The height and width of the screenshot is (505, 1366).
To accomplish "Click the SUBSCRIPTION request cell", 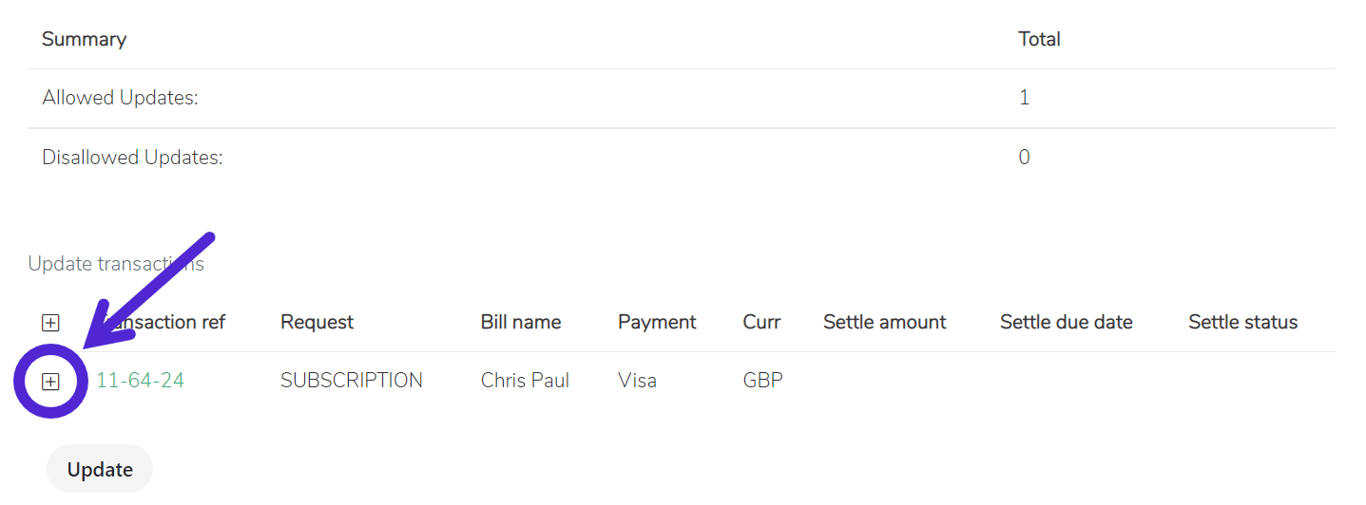I will pyautogui.click(x=351, y=380).
